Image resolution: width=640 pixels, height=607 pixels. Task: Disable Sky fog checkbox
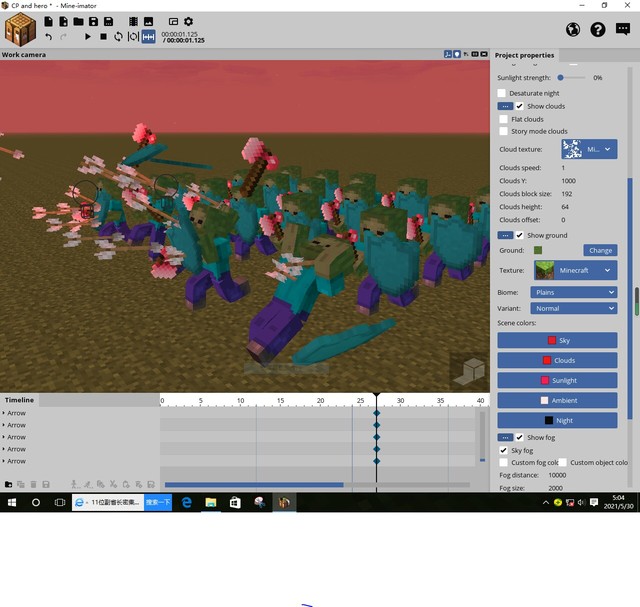click(x=504, y=450)
